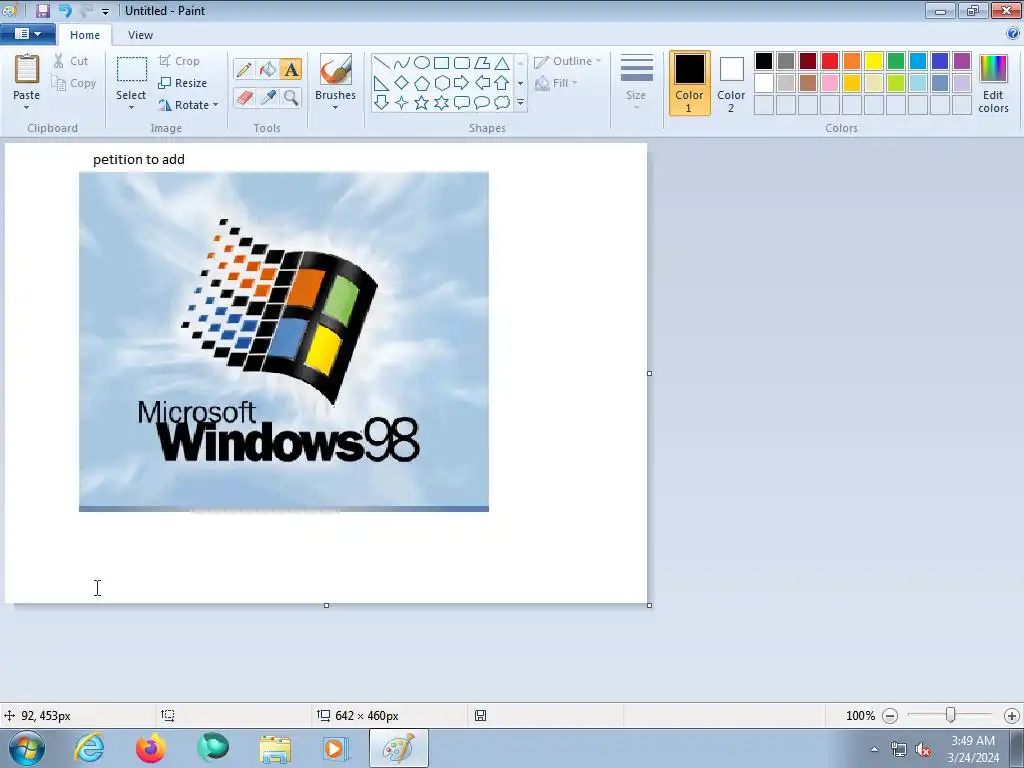Screen dimensions: 1024x768
Task: Choose the Diamond shape
Action: [x=402, y=83]
